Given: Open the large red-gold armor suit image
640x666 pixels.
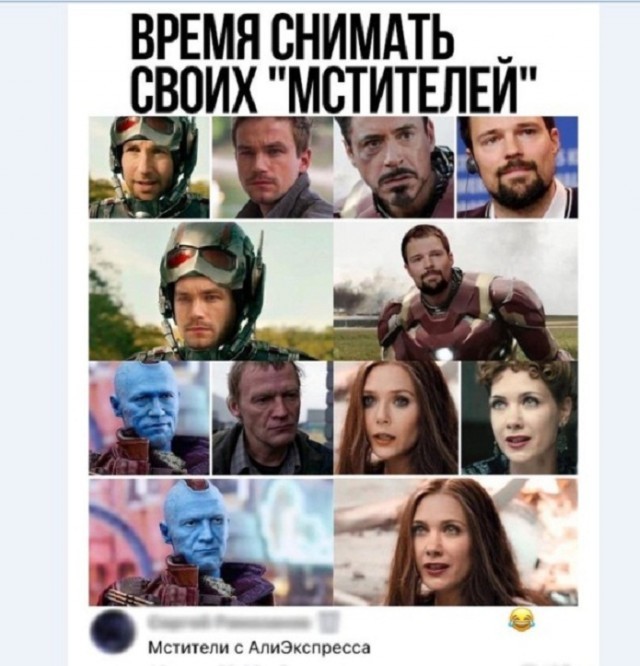Looking at the screenshot, I should [x=456, y=291].
